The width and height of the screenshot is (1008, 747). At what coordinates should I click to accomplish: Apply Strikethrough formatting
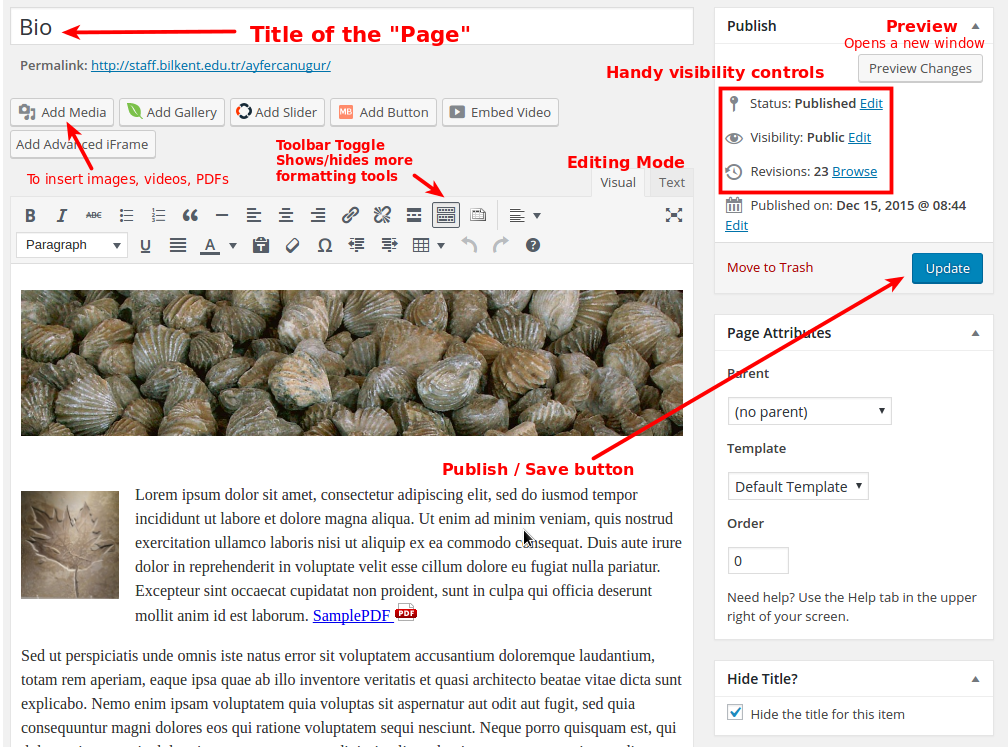(94, 215)
